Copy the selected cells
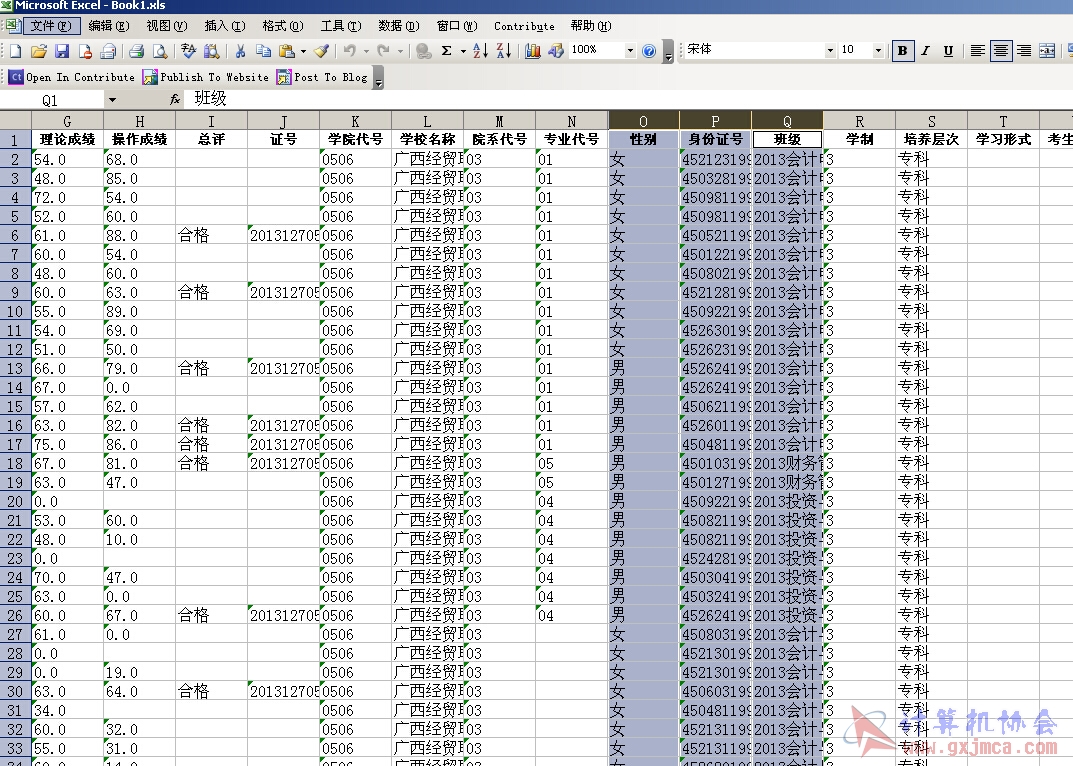The height and width of the screenshot is (766, 1073). [x=263, y=51]
